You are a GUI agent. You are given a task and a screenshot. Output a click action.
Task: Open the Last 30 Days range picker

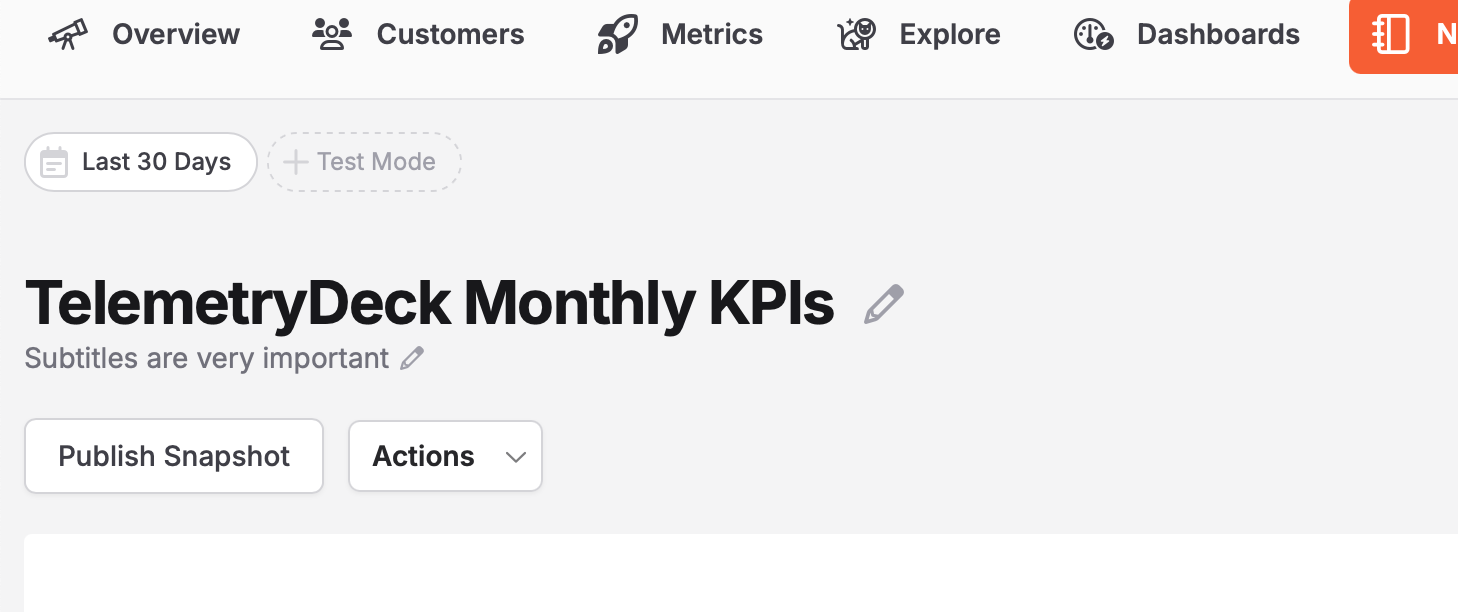141,162
